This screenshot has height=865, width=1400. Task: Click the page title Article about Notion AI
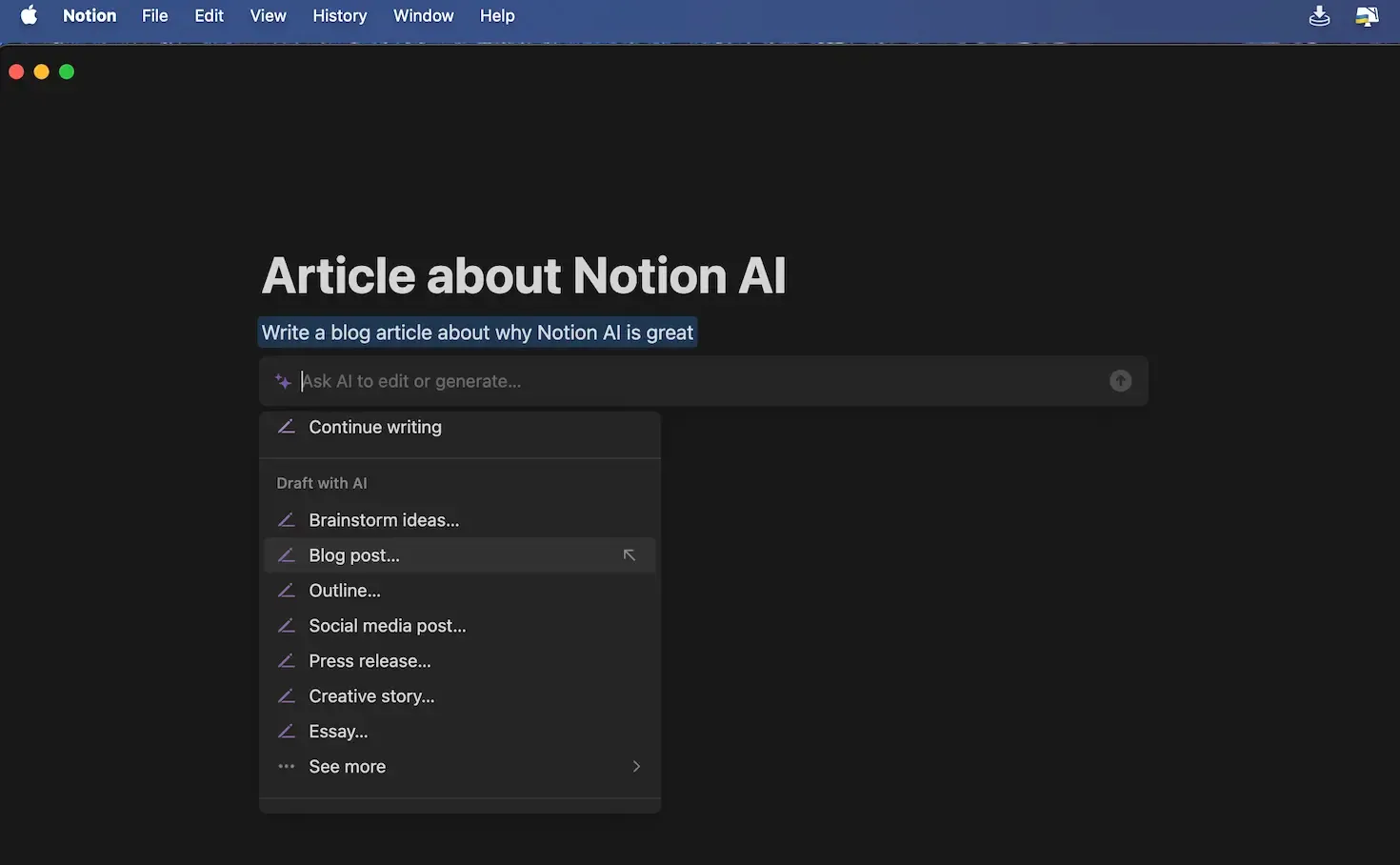pyautogui.click(x=524, y=276)
